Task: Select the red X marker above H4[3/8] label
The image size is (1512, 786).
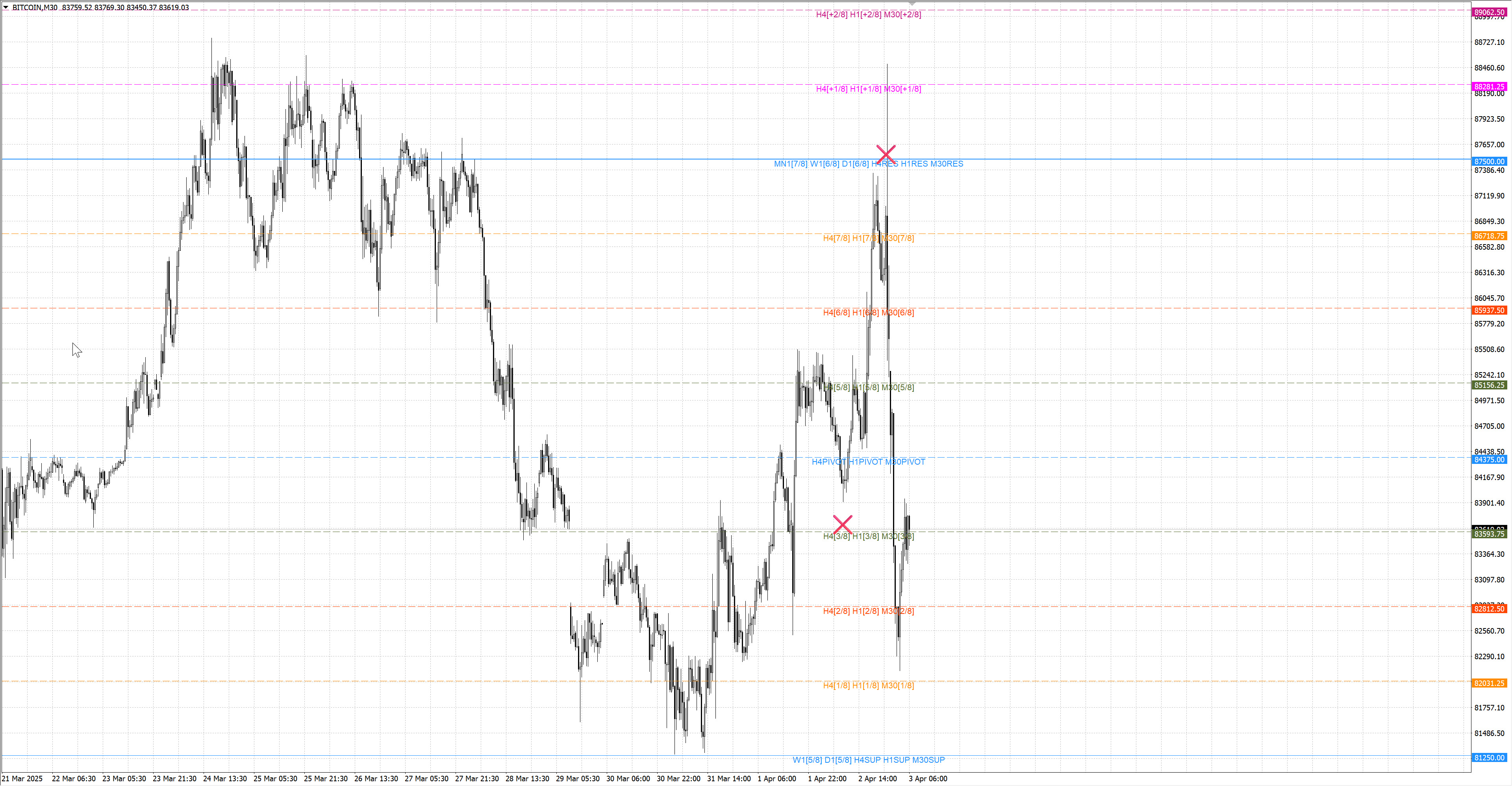Action: coord(842,524)
